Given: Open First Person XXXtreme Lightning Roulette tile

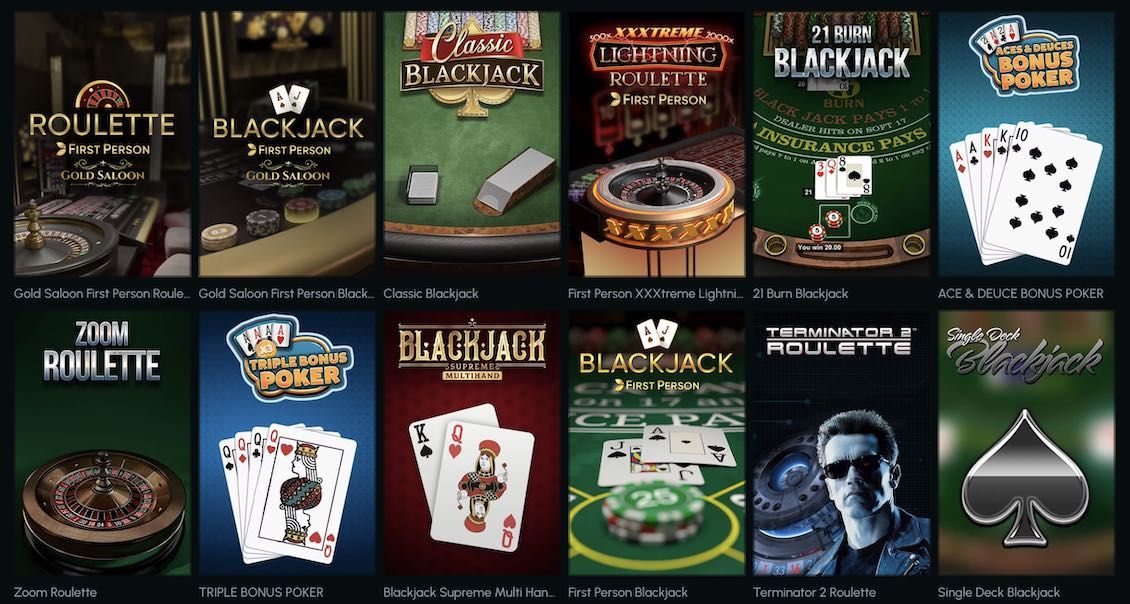Looking at the screenshot, I should pos(656,143).
